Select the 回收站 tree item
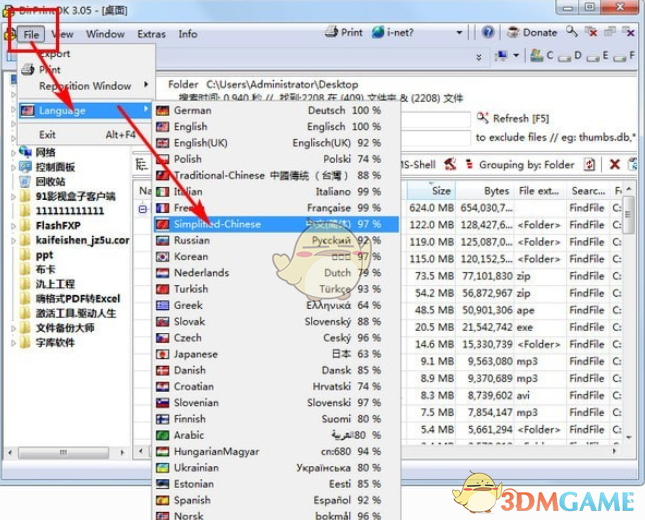 pyautogui.click(x=50, y=181)
